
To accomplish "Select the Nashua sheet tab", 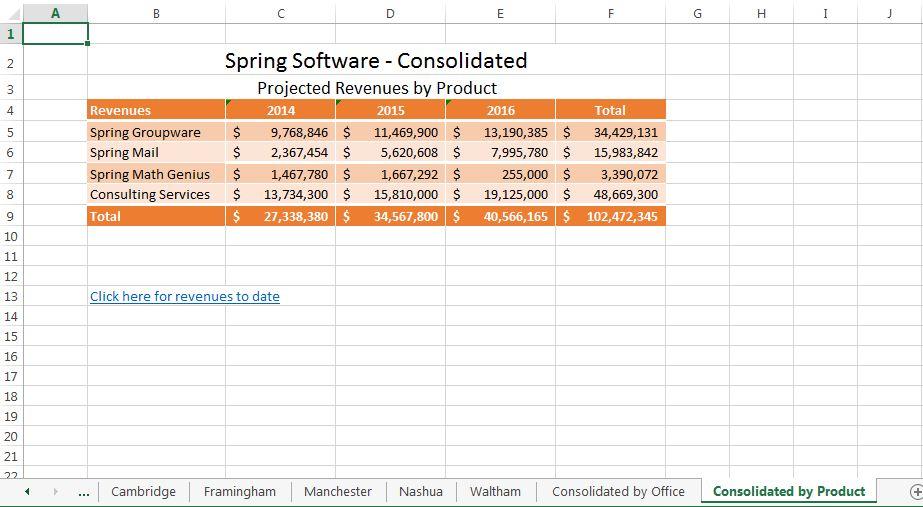I will point(421,491).
